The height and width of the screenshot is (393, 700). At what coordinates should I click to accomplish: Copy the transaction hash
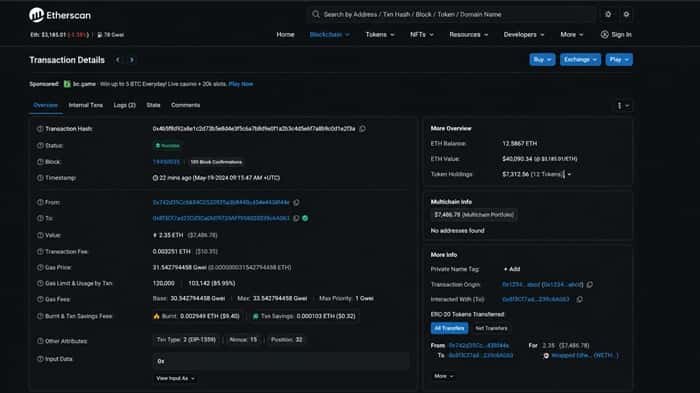coord(362,129)
